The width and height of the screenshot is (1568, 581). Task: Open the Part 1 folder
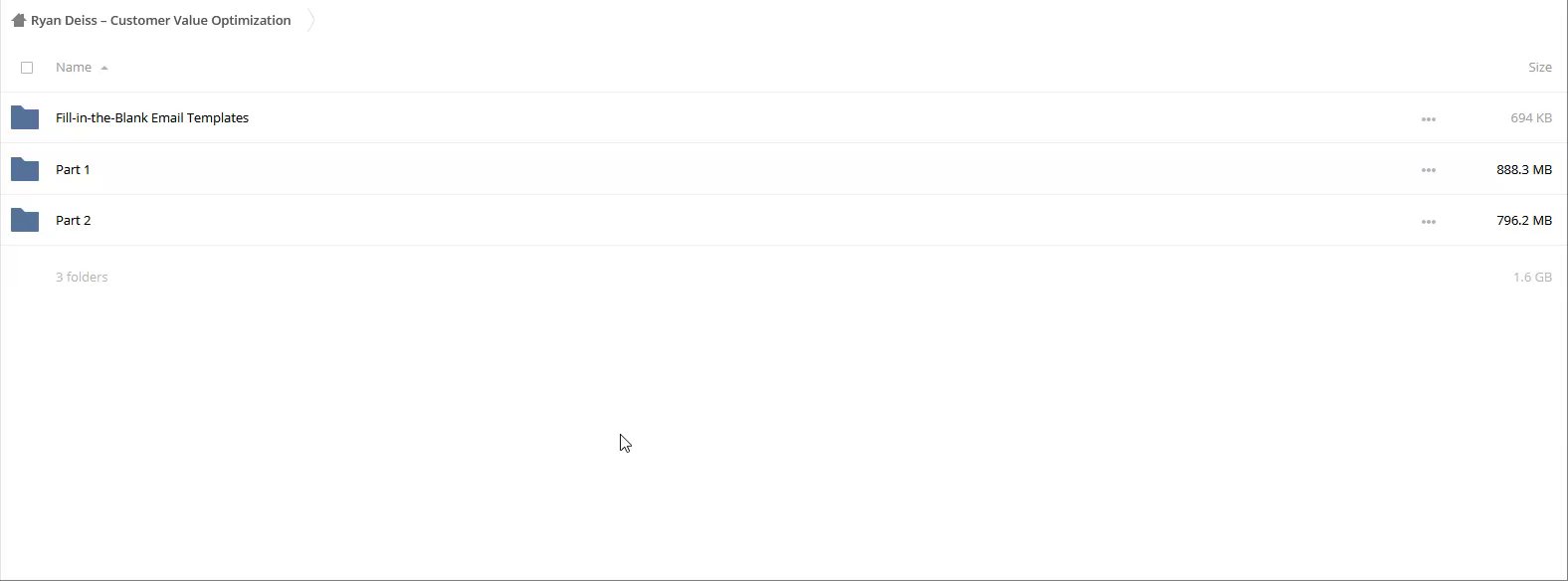pyautogui.click(x=73, y=169)
